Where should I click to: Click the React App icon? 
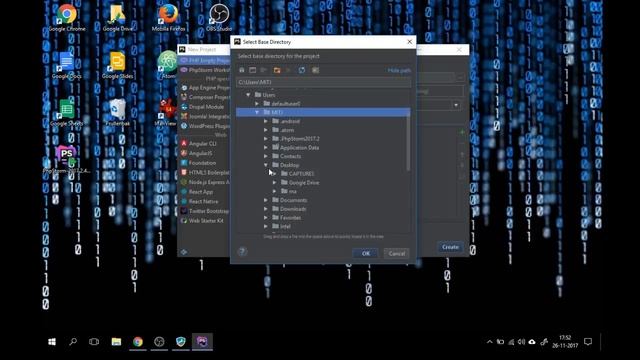[x=184, y=191]
